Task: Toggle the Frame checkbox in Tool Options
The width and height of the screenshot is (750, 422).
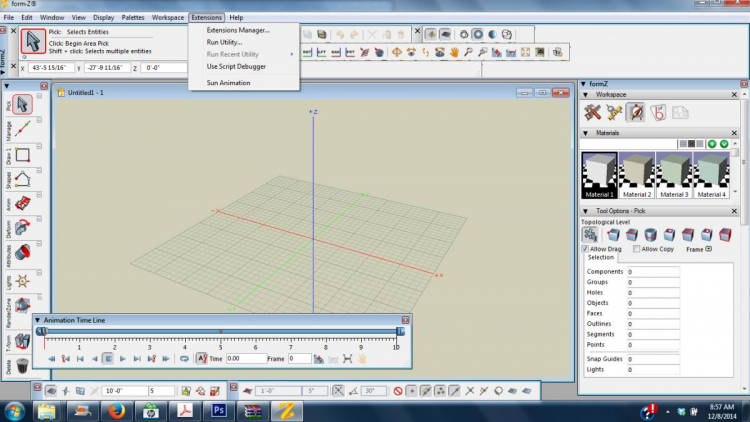Action: tap(708, 248)
